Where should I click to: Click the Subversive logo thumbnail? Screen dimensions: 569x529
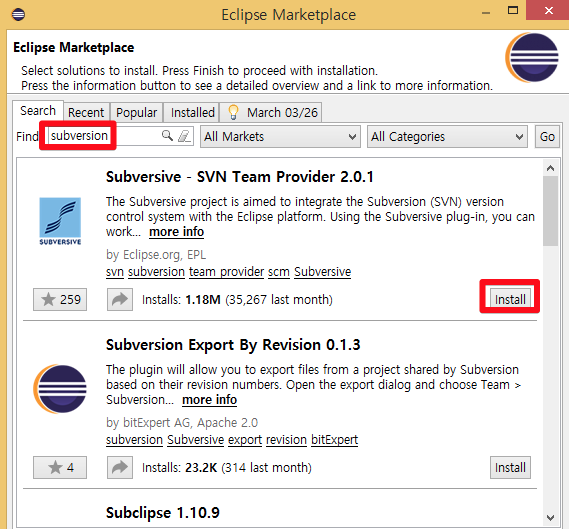click(60, 221)
